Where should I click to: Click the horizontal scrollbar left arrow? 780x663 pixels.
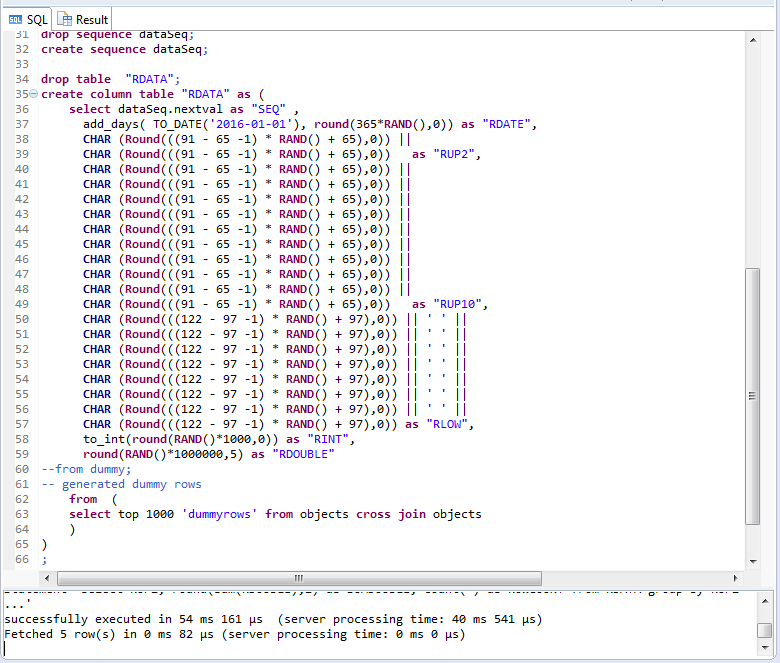[x=47, y=578]
